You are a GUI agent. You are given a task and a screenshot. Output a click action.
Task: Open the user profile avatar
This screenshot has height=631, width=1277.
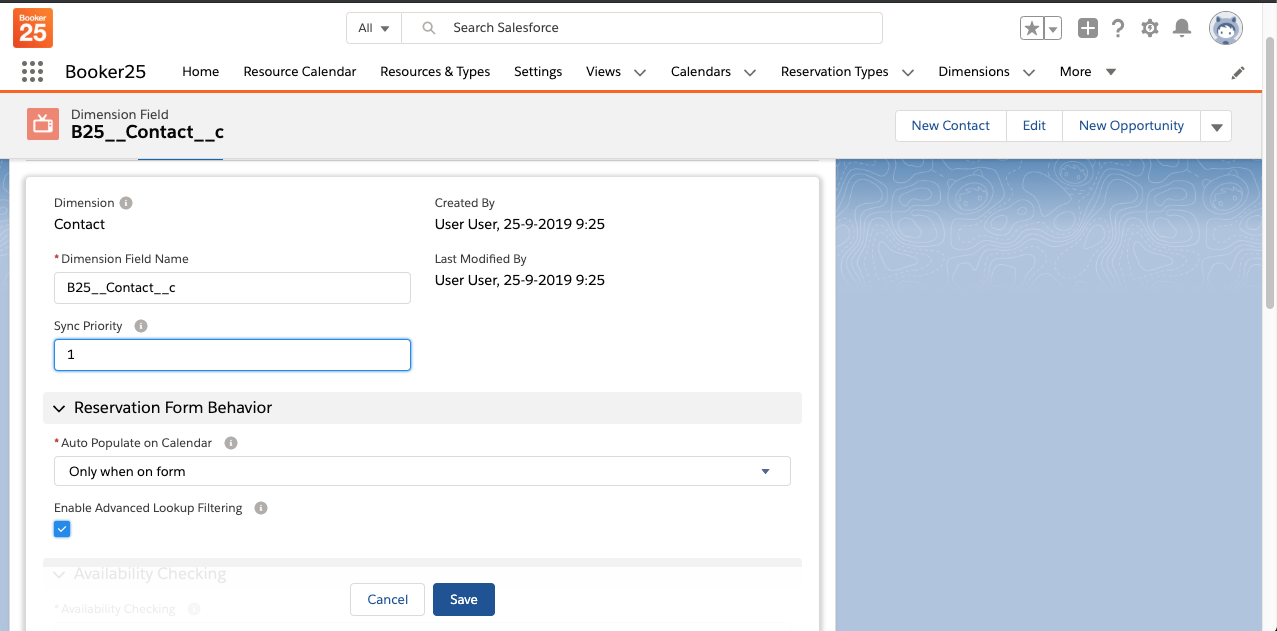1225,29
